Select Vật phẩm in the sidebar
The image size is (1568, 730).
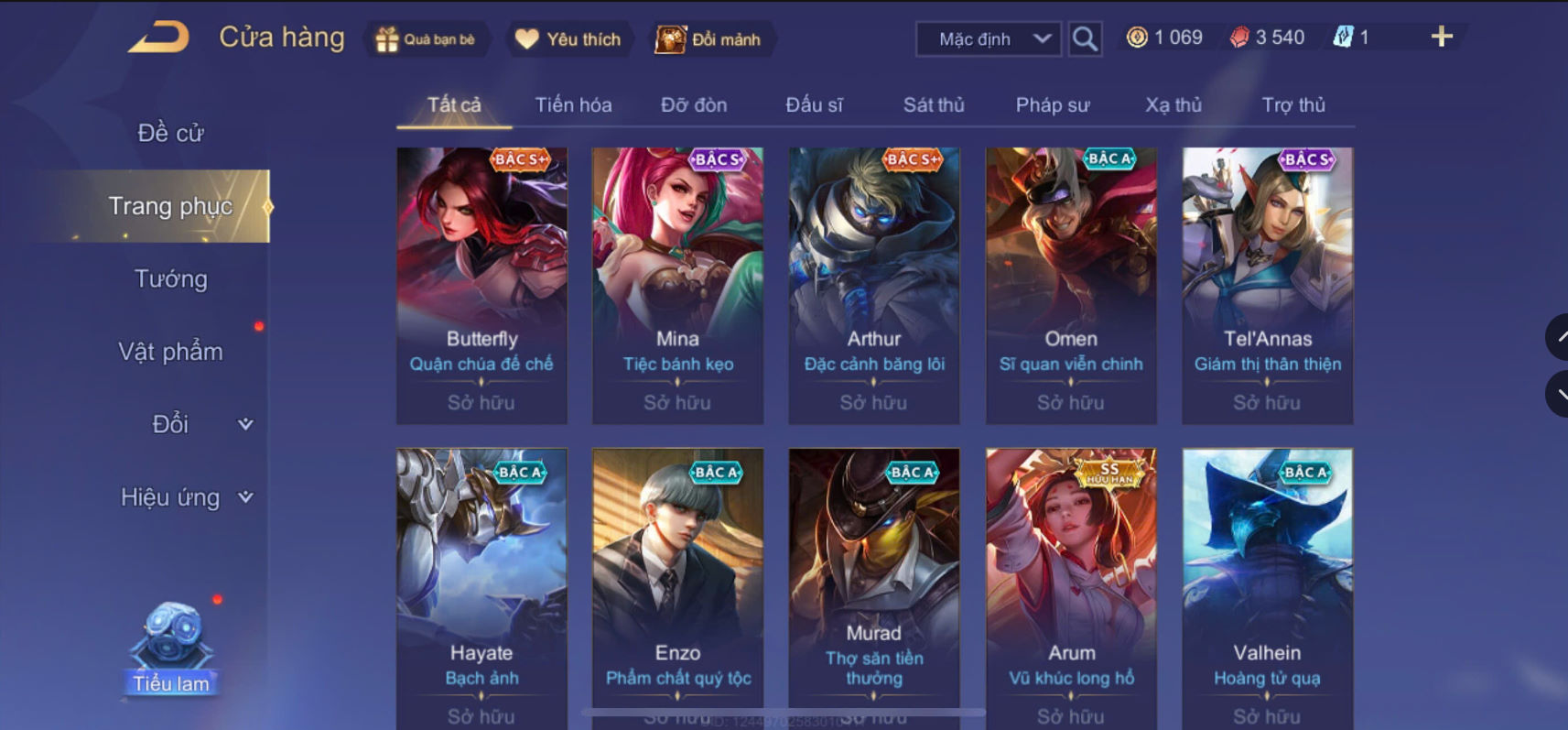tap(171, 352)
